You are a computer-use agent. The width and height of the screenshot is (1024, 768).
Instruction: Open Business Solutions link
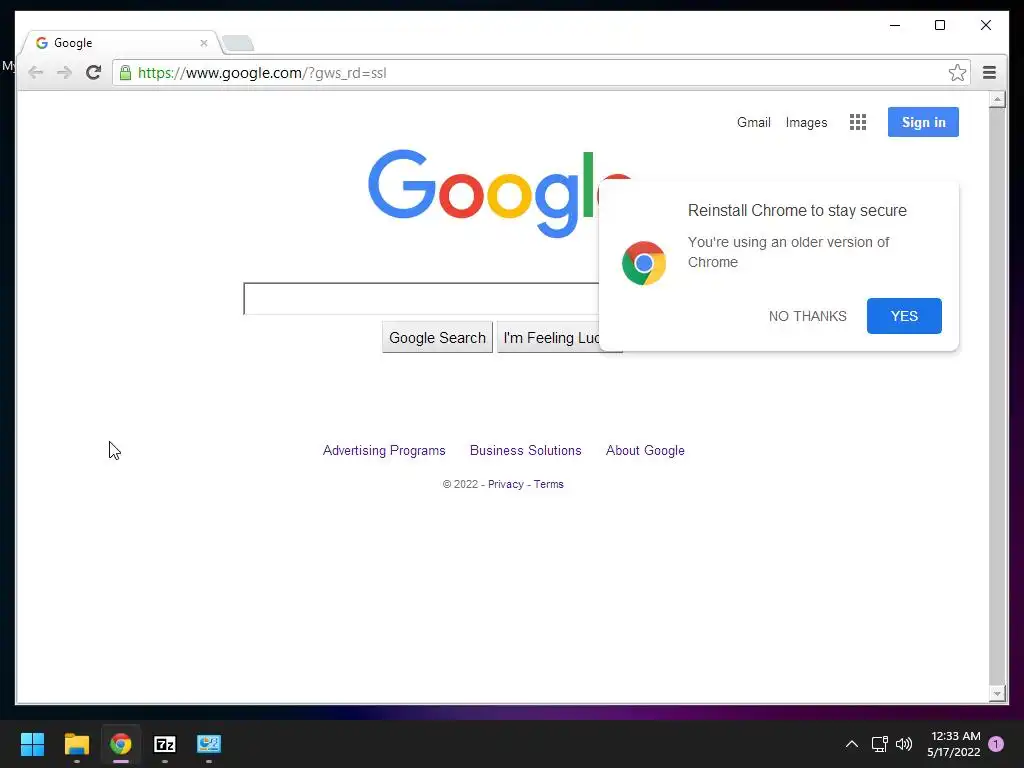coord(526,451)
